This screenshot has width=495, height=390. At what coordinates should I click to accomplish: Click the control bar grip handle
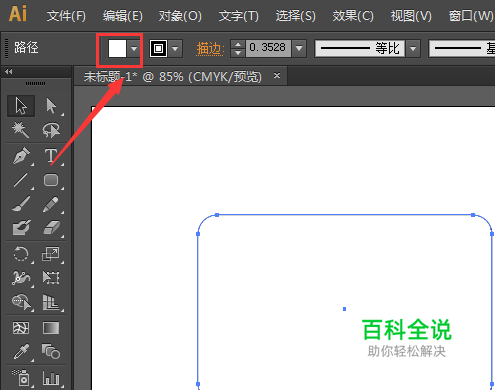pyautogui.click(x=6, y=49)
